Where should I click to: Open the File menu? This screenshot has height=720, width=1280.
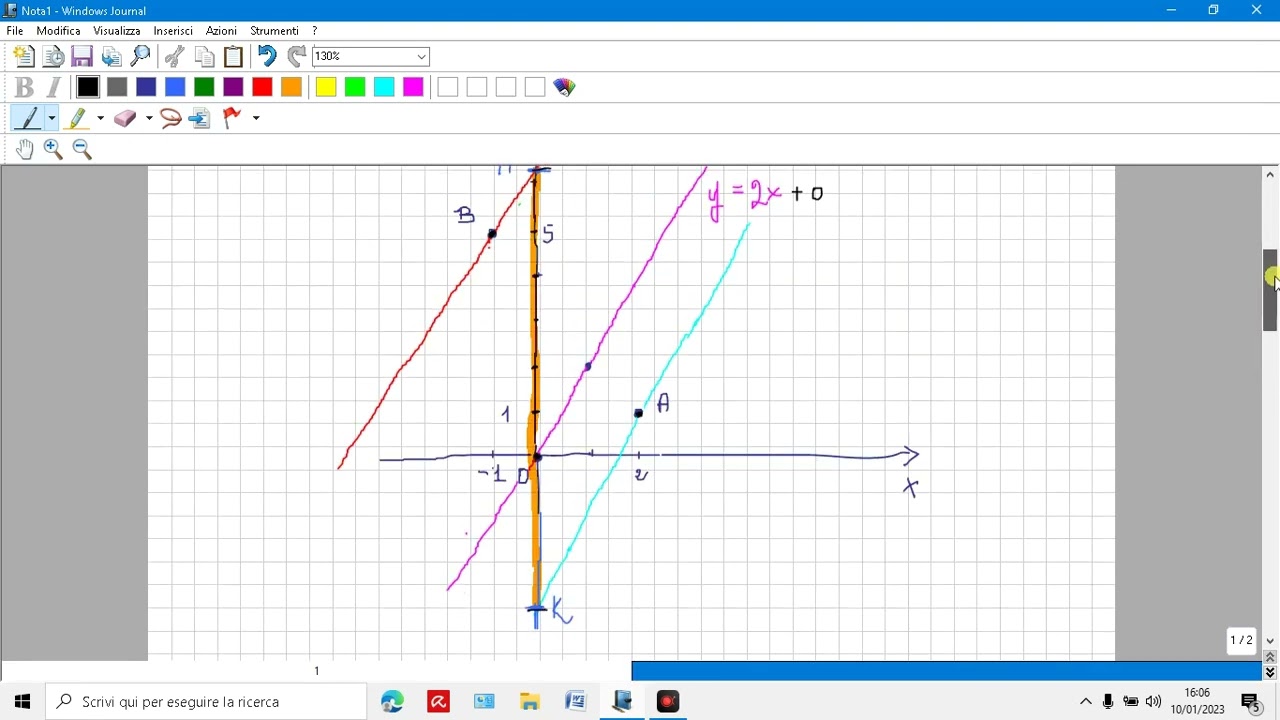[x=15, y=31]
